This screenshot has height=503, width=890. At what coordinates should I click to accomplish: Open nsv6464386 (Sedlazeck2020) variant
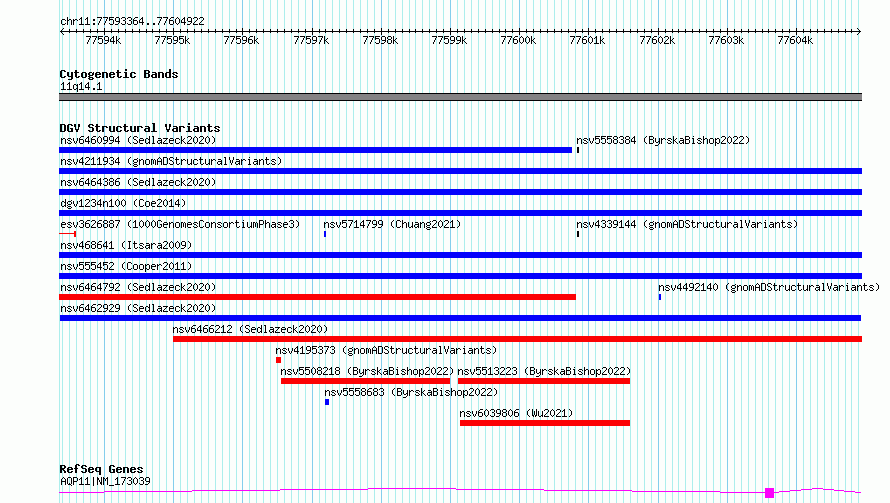point(138,182)
